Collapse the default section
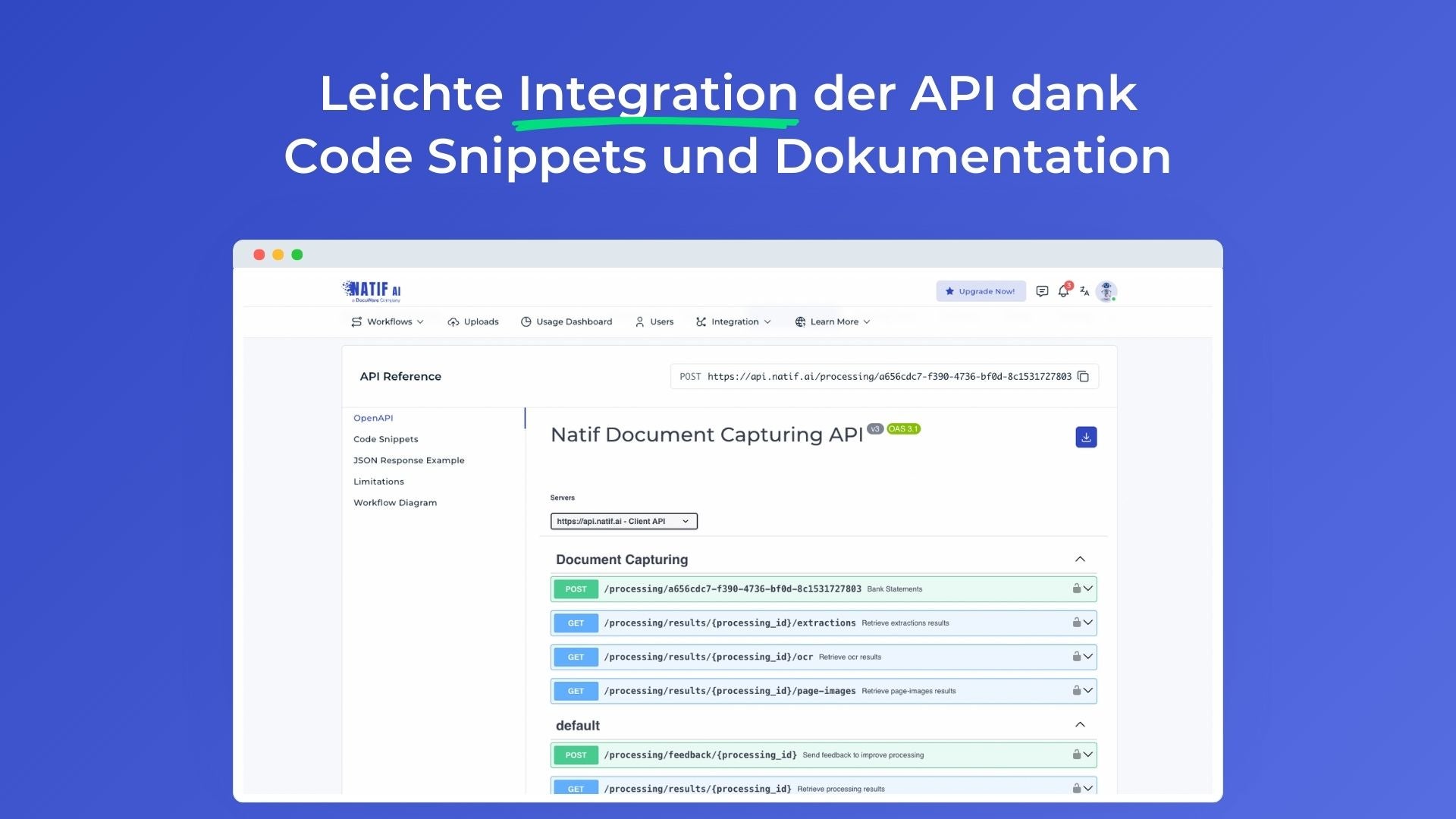Screen dimensions: 1456x819 (x=1080, y=725)
